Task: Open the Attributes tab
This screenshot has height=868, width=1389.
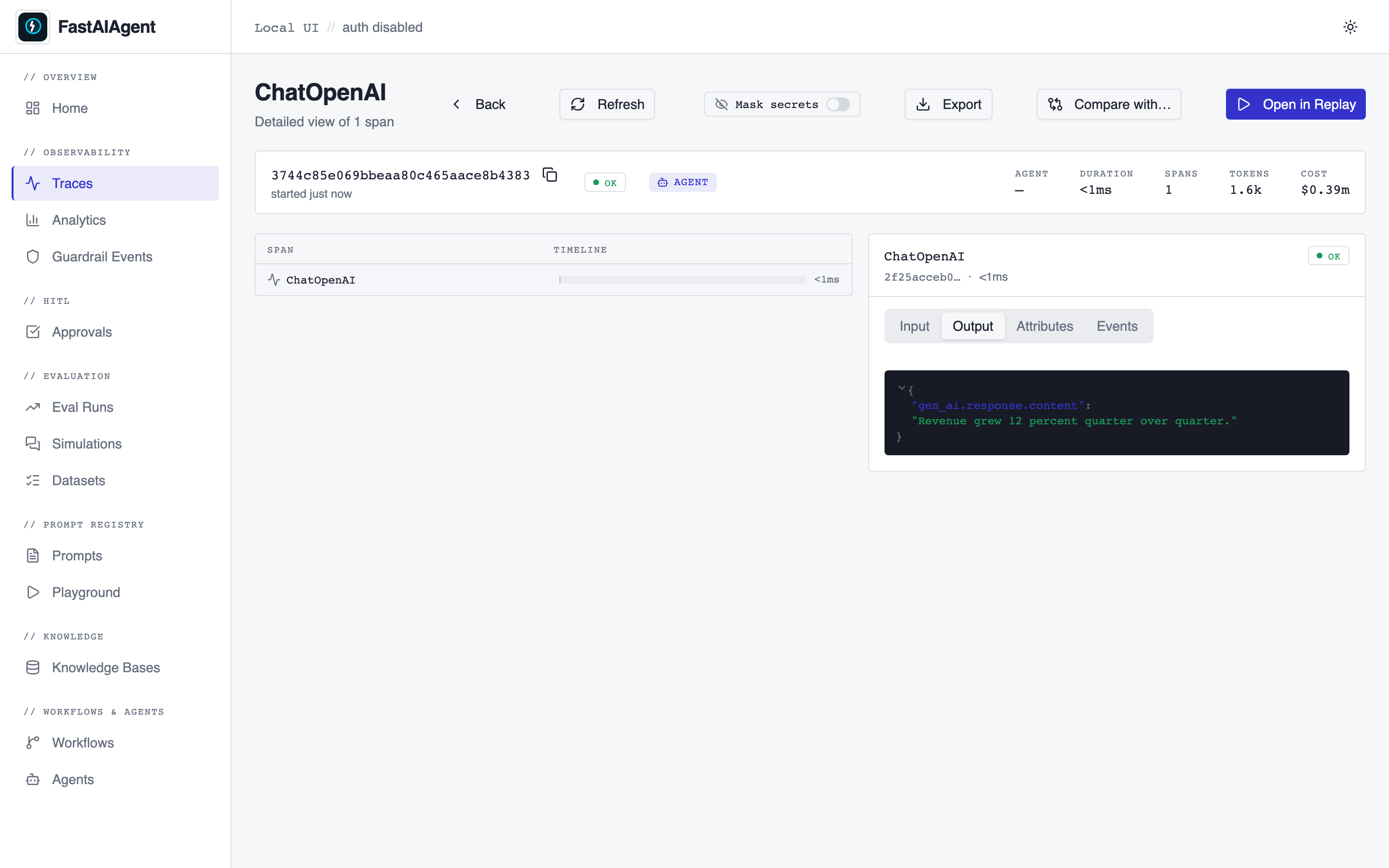Action: click(1045, 326)
